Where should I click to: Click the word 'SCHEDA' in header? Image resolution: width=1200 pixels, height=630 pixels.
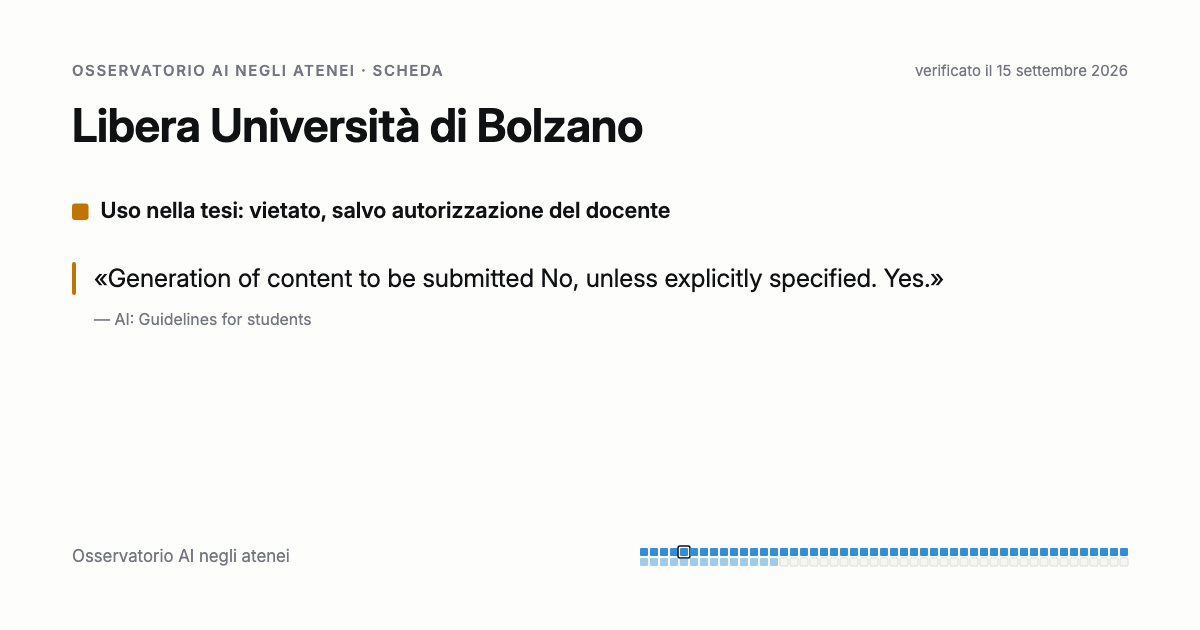point(408,71)
